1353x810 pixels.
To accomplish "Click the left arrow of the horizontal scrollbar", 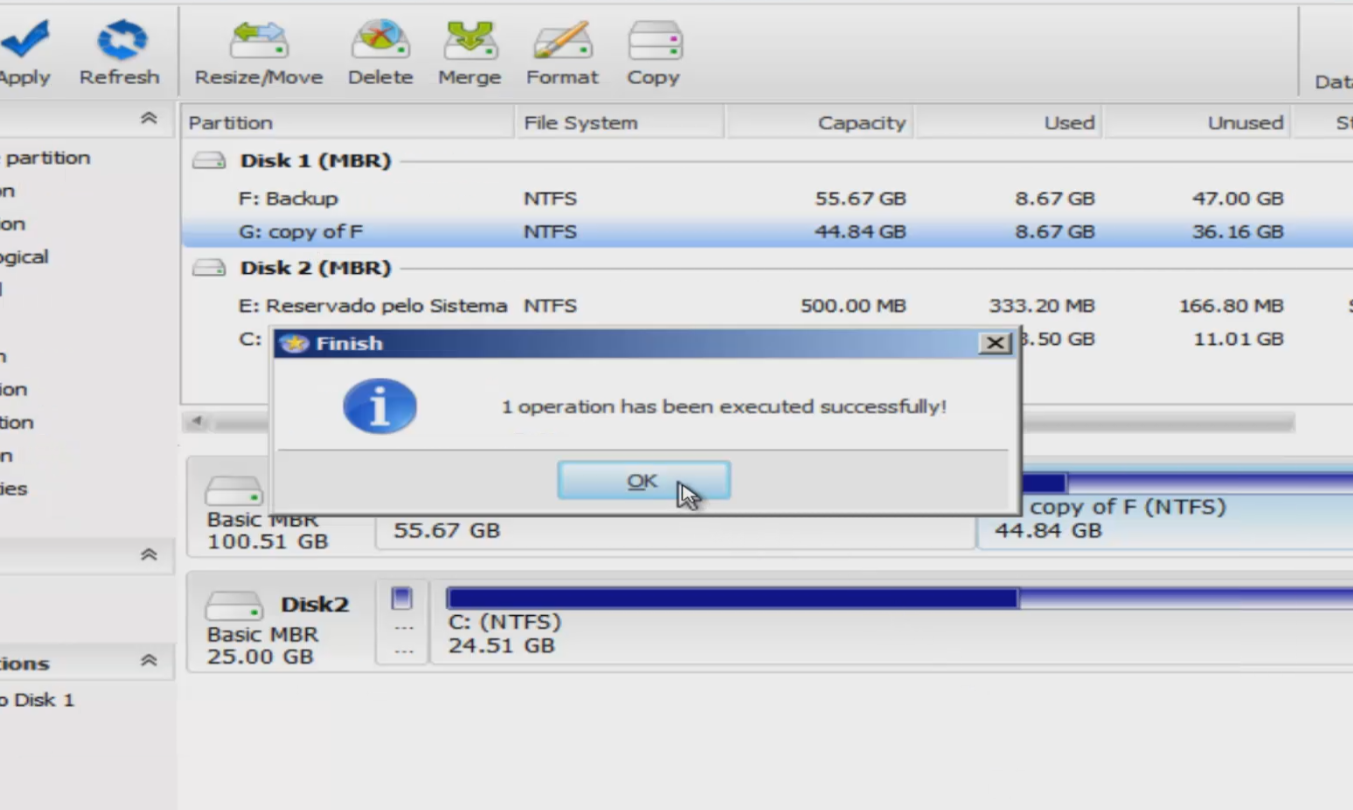I will 197,422.
